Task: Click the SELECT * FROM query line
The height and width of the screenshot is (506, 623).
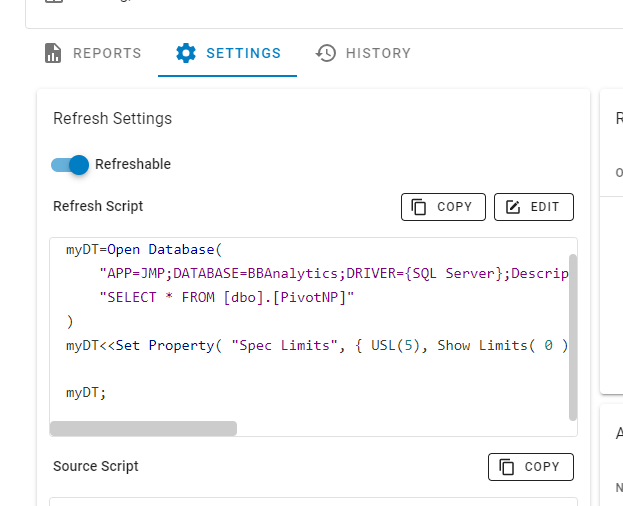Action: click(x=227, y=297)
